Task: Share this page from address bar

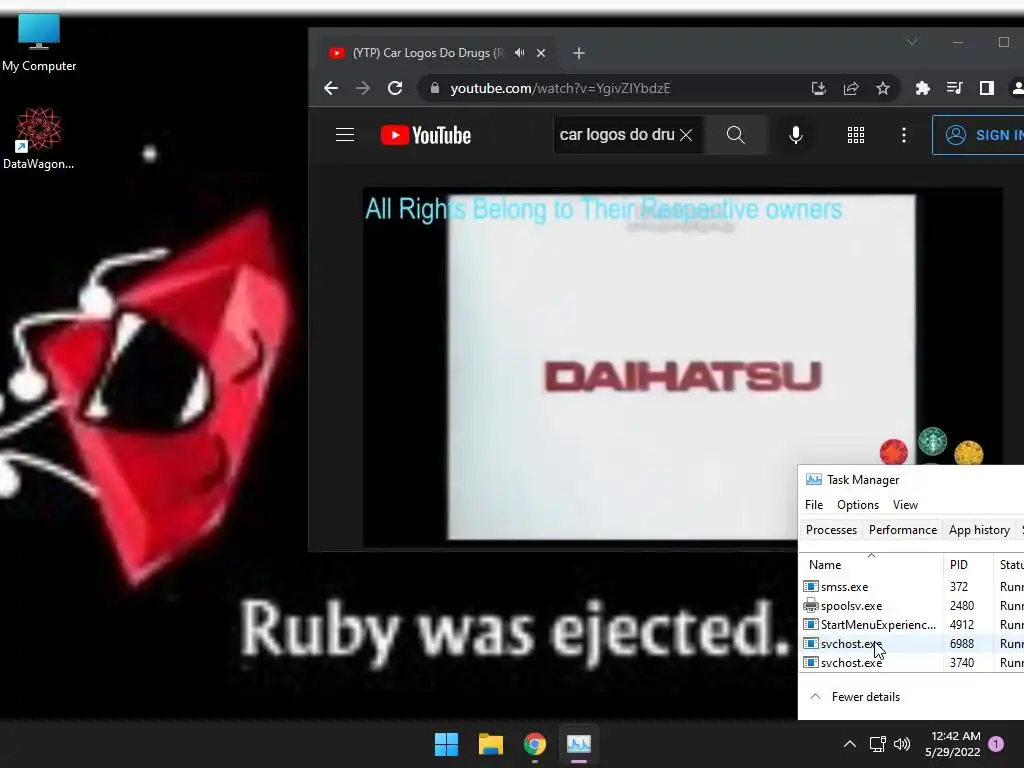Action: 851,88
